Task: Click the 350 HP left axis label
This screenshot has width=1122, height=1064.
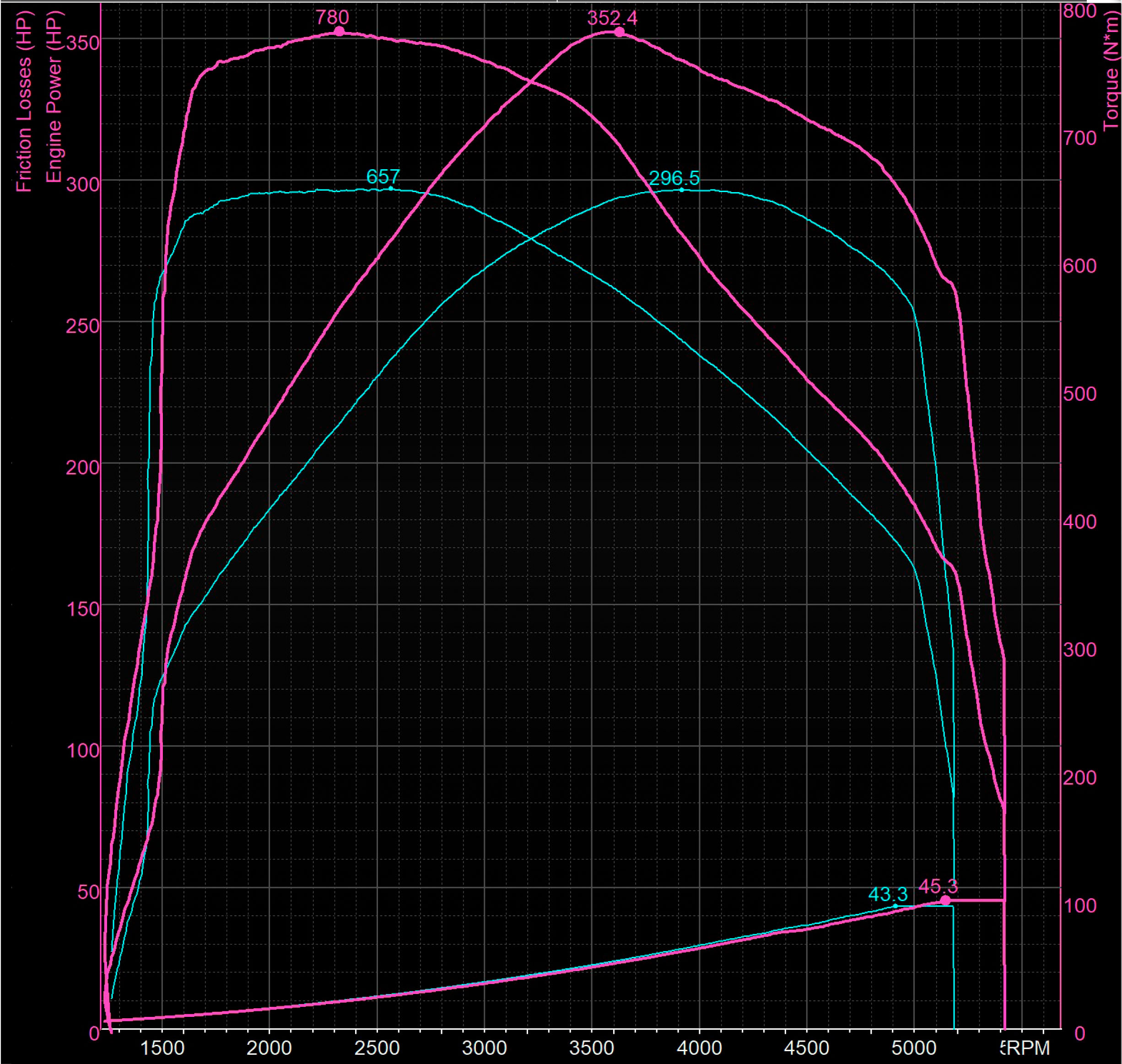Action: pyautogui.click(x=83, y=43)
